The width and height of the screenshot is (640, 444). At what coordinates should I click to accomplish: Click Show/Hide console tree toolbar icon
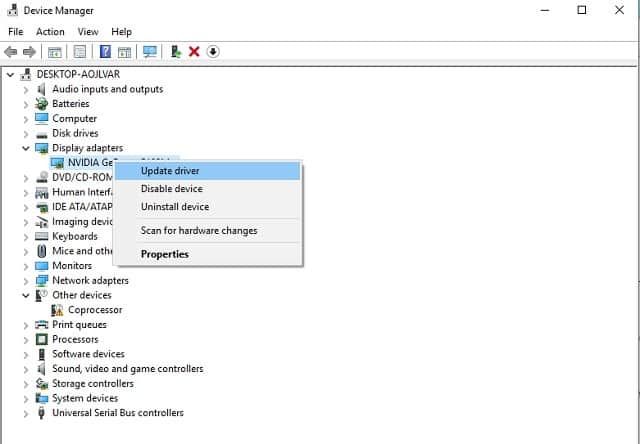(55, 52)
